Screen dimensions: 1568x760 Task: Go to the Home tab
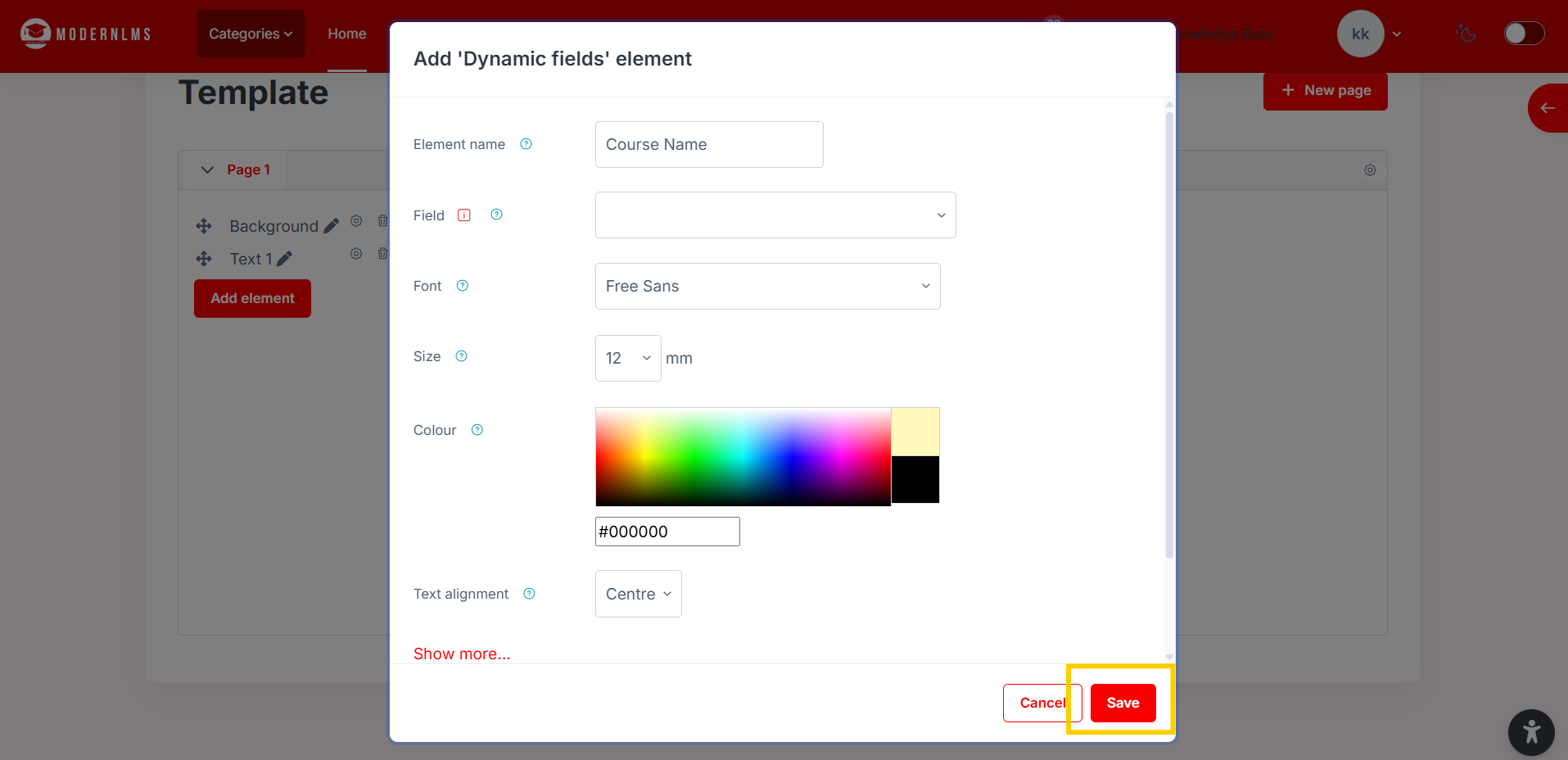[347, 34]
